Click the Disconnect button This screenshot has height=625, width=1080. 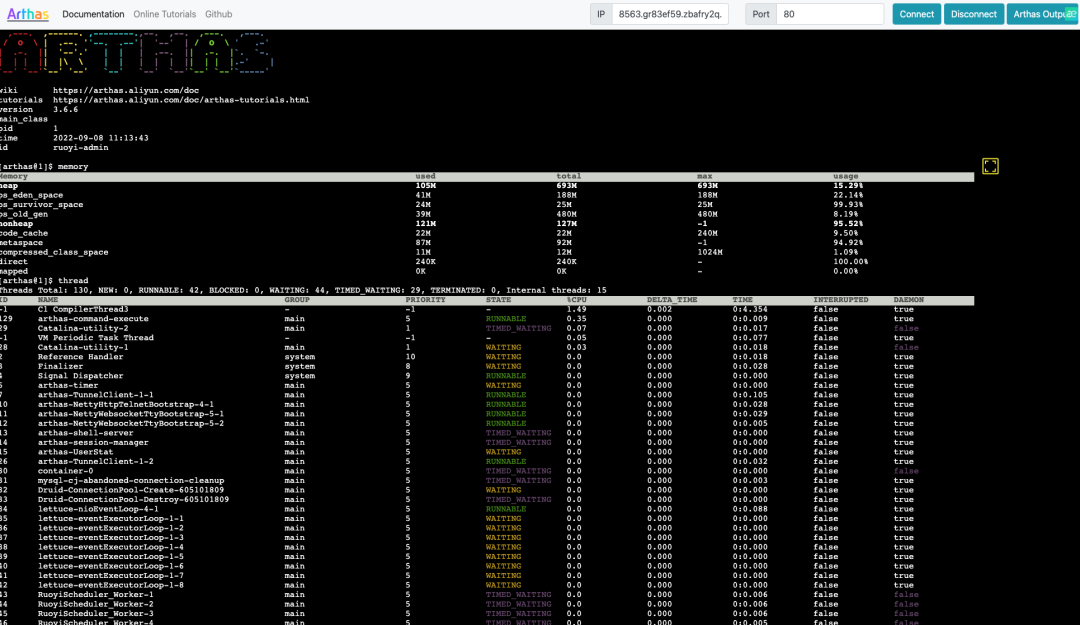pyautogui.click(x=973, y=14)
